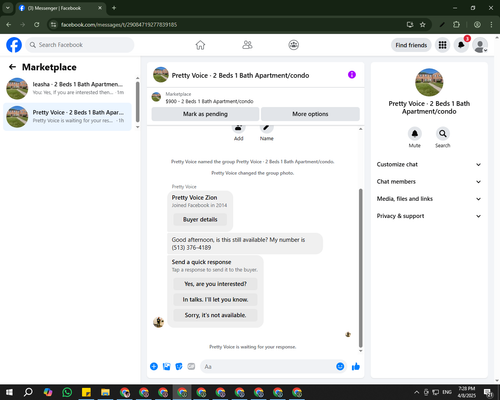Screen dimensions: 500x400
Task: Open a new browser tab
Action: [x=114, y=8]
